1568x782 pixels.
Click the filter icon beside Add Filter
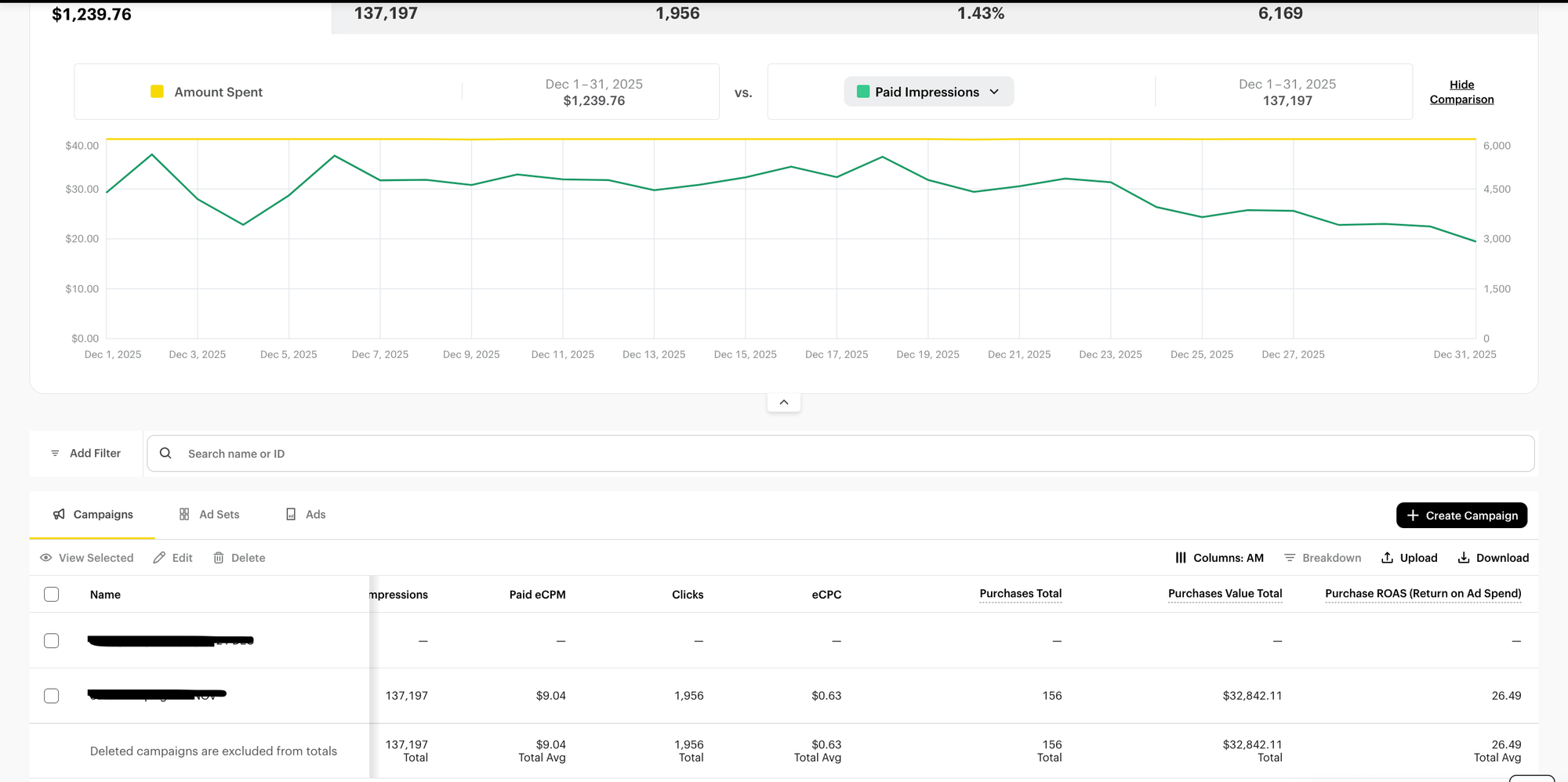click(55, 454)
